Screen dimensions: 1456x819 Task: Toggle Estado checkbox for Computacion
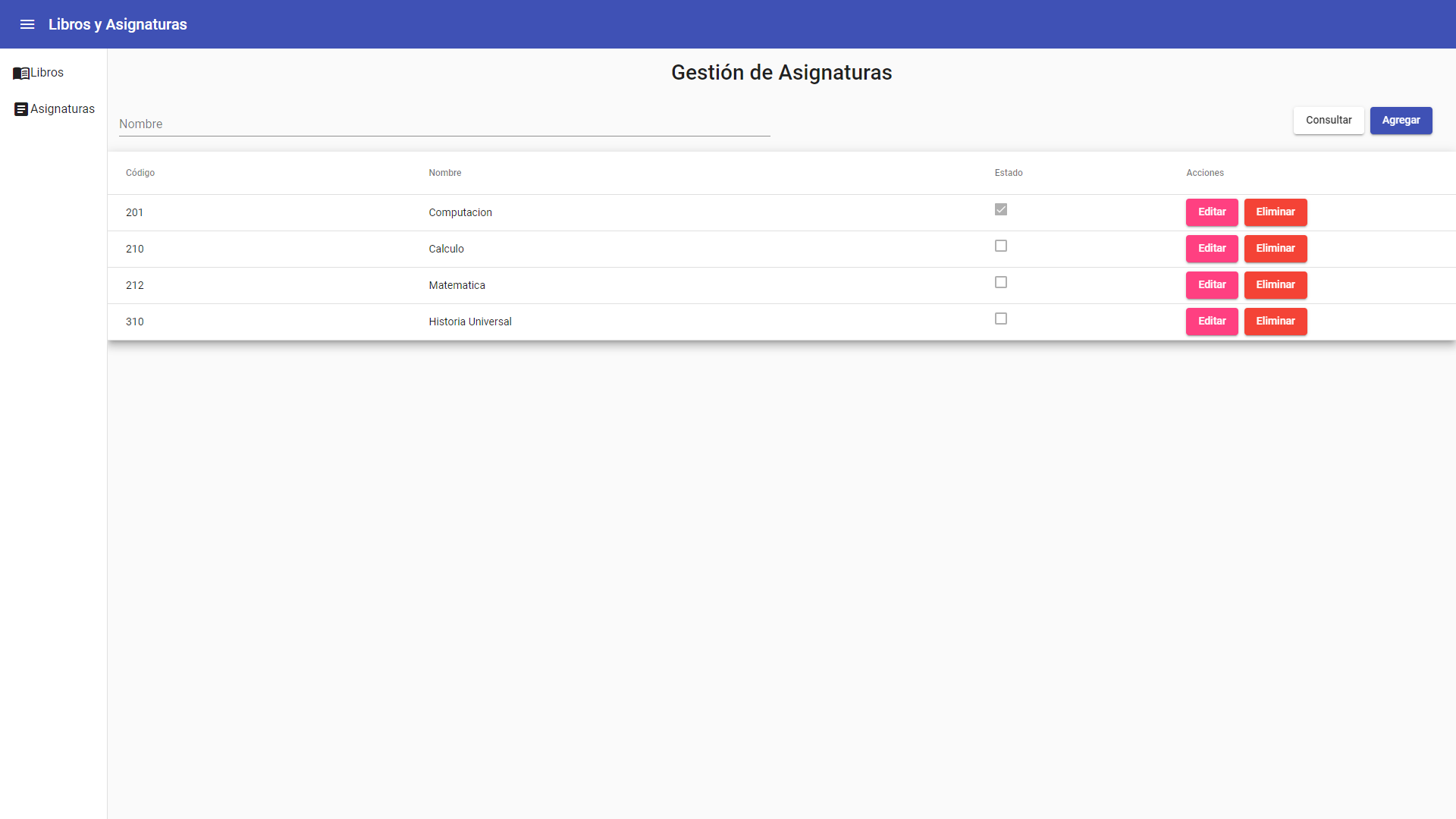click(x=1001, y=209)
